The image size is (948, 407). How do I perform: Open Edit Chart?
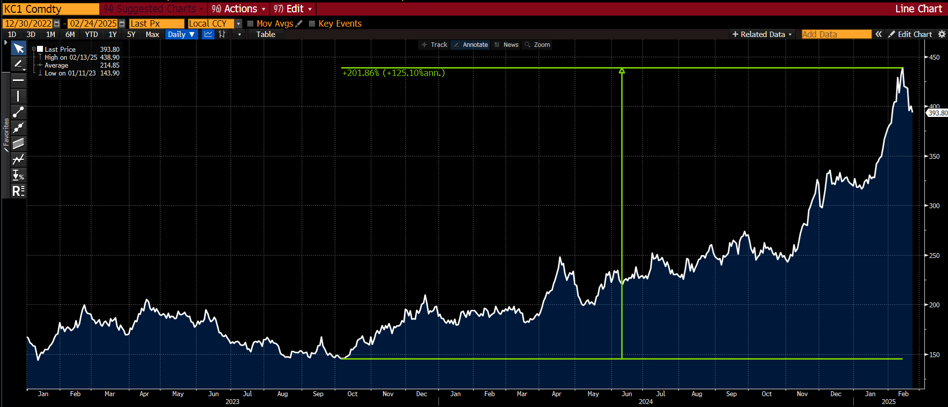click(910, 34)
